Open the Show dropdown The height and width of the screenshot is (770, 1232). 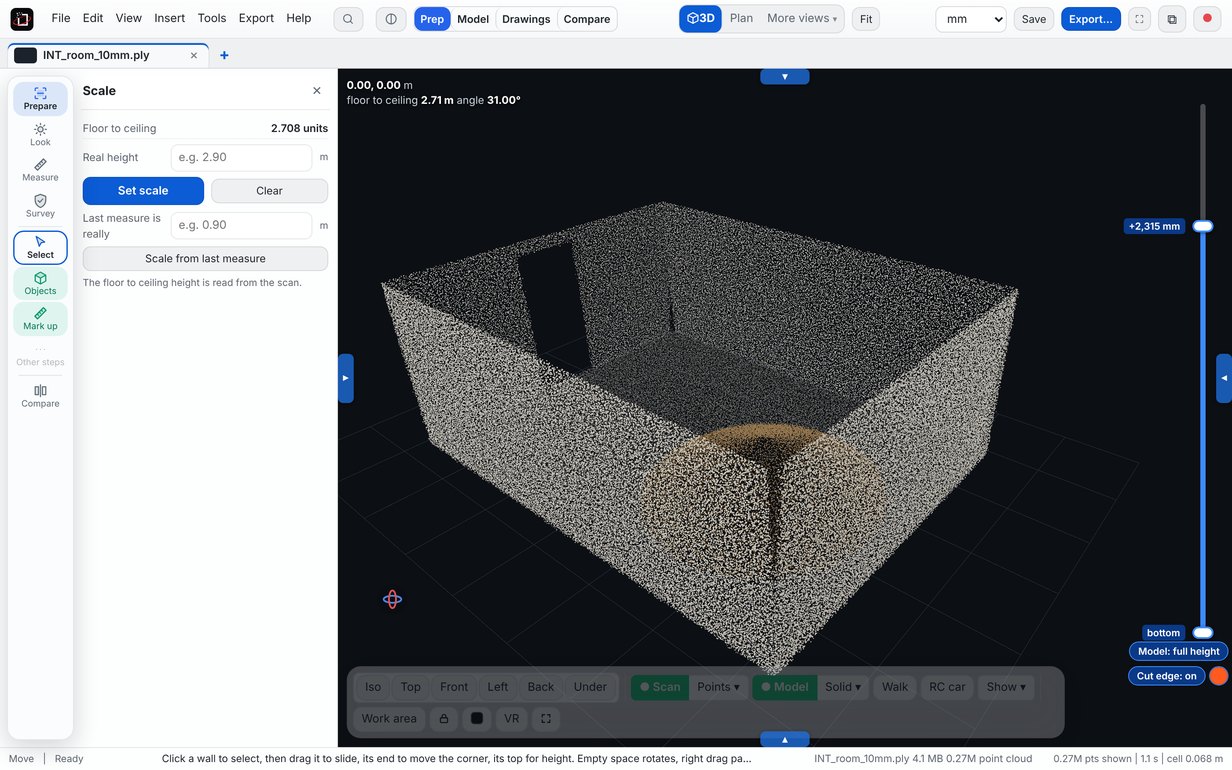point(1006,687)
